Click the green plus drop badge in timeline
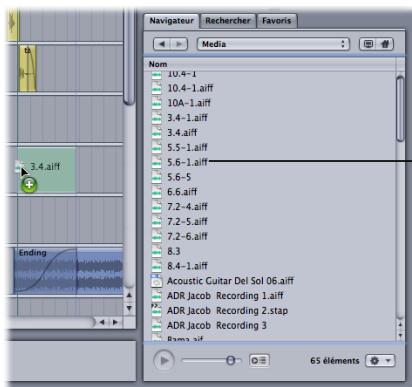This screenshot has width=412, height=387. coord(29,185)
